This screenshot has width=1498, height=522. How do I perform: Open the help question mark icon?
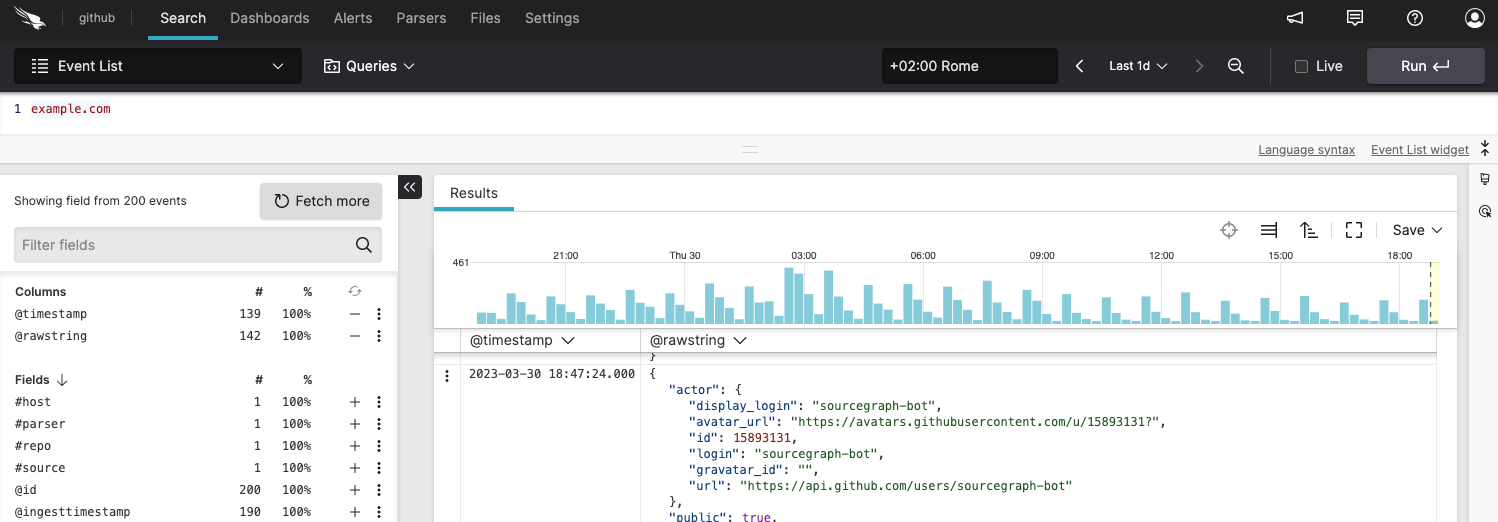pyautogui.click(x=1415, y=18)
